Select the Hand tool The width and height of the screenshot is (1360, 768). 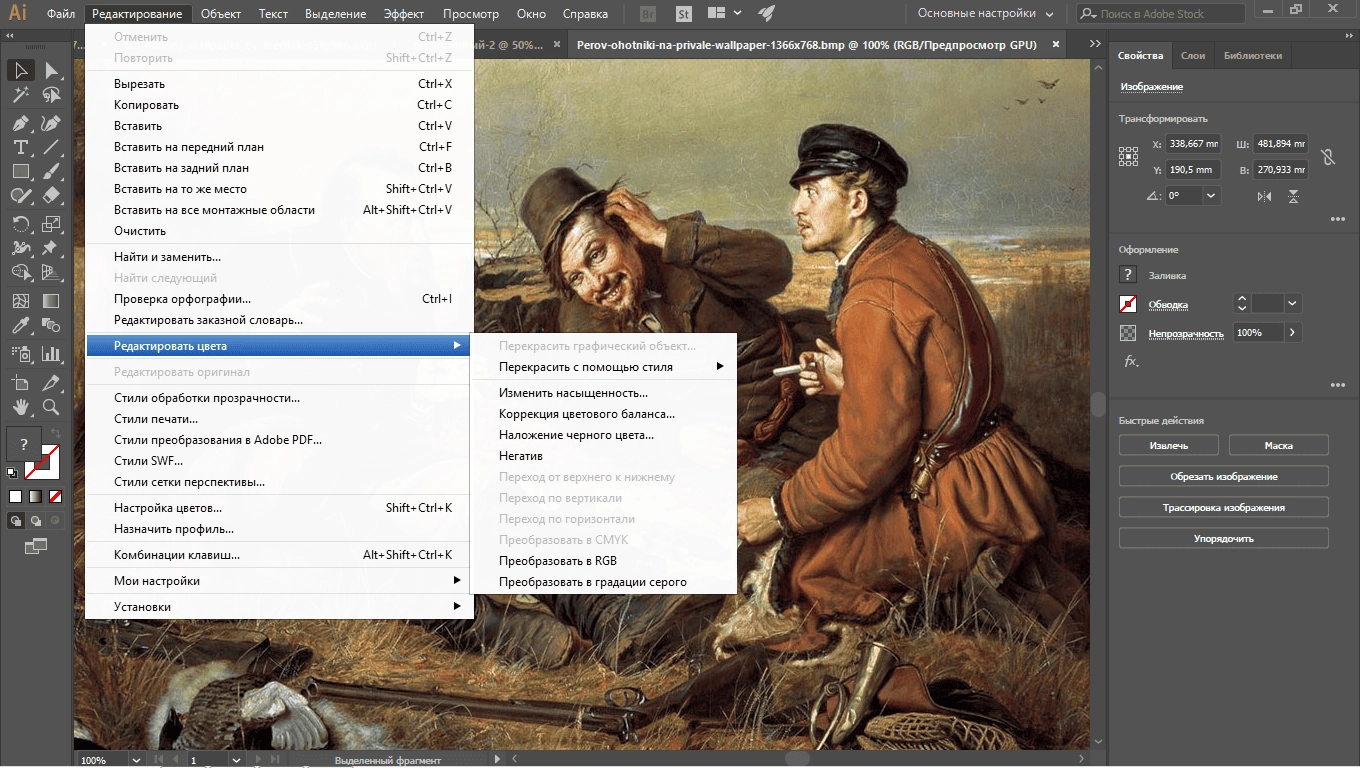[20, 407]
